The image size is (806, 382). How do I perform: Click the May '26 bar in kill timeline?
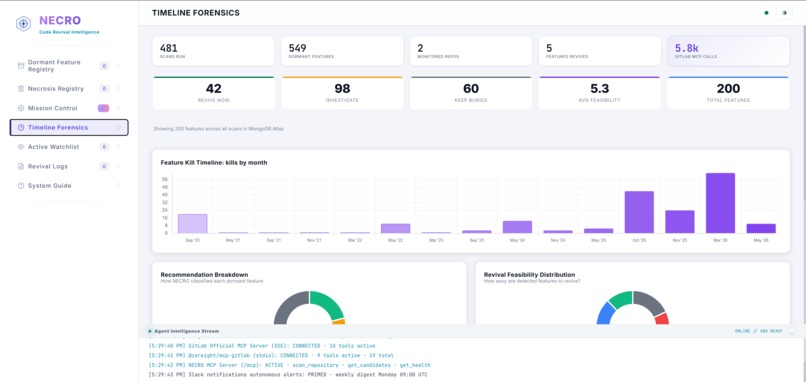click(761, 229)
